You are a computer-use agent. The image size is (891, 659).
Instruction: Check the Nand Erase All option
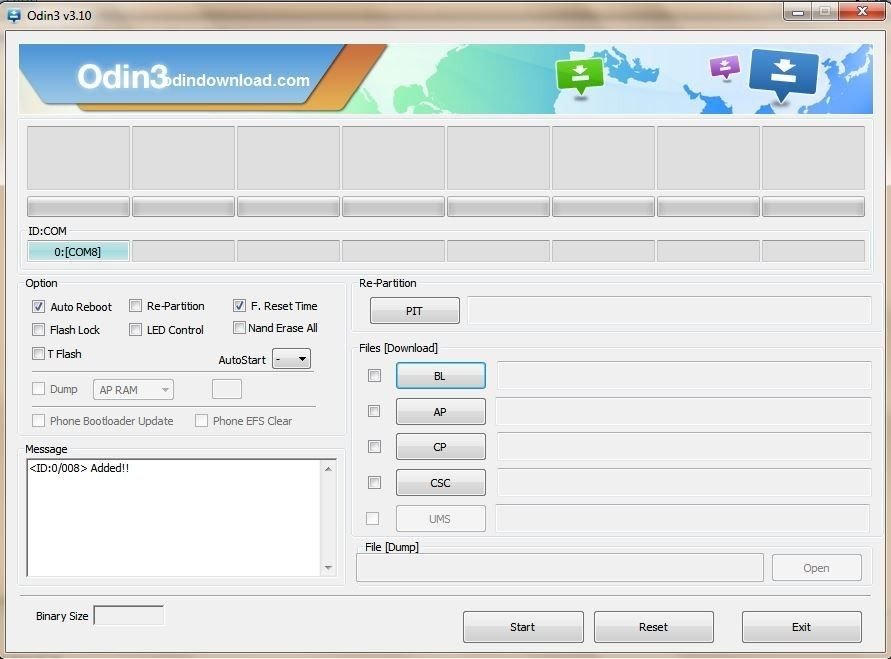point(239,328)
